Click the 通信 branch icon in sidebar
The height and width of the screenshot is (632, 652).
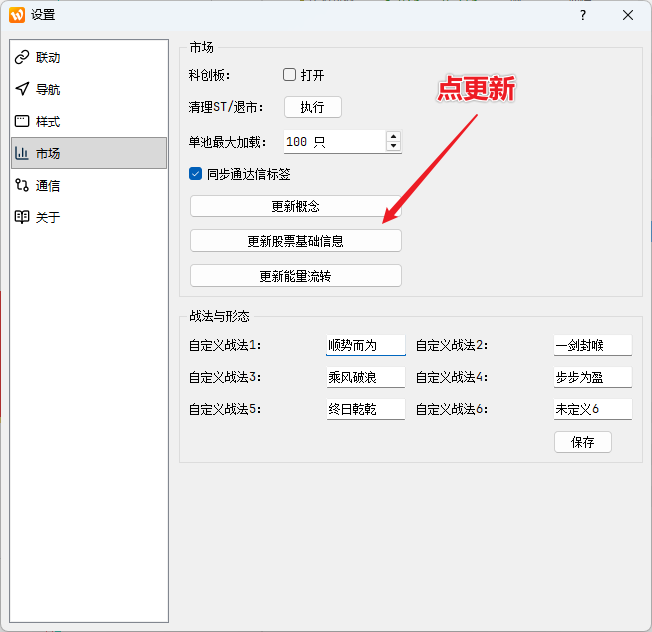click(x=22, y=185)
